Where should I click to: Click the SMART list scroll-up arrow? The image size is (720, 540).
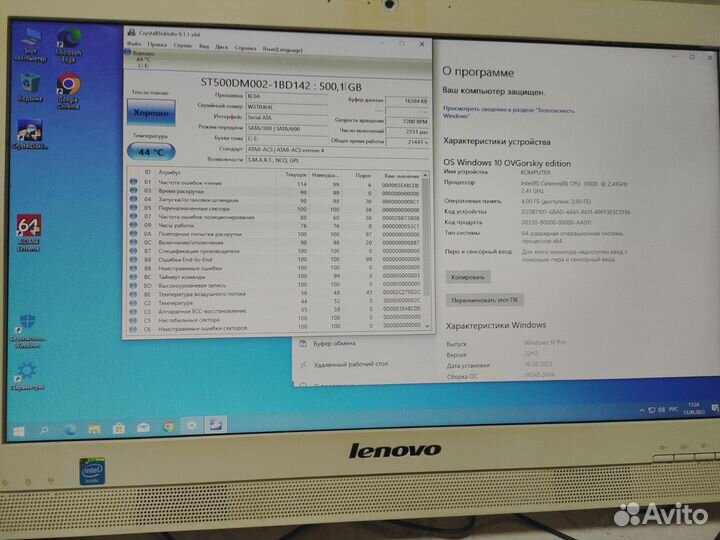425,175
